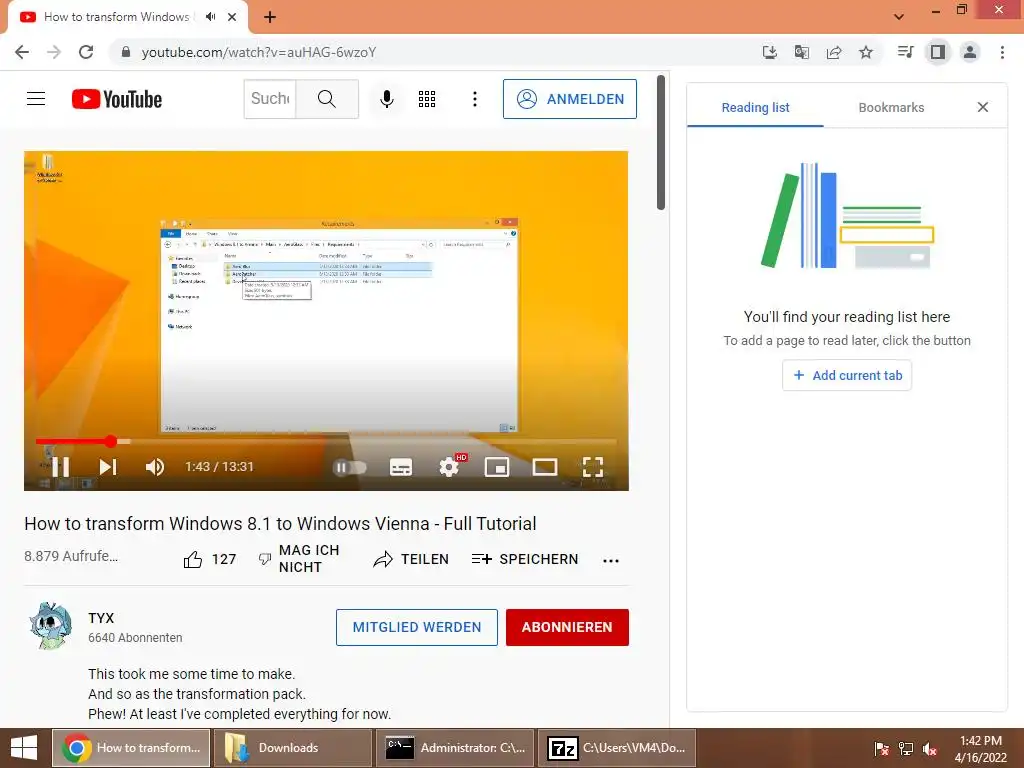This screenshot has height=768, width=1024.
Task: Toggle subtitles/closed captions button
Action: (400, 467)
